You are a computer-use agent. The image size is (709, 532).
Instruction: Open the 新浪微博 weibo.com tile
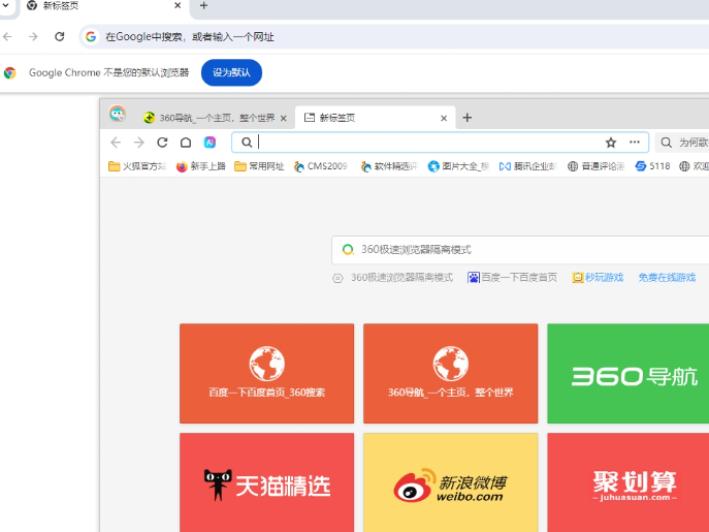tap(451, 482)
